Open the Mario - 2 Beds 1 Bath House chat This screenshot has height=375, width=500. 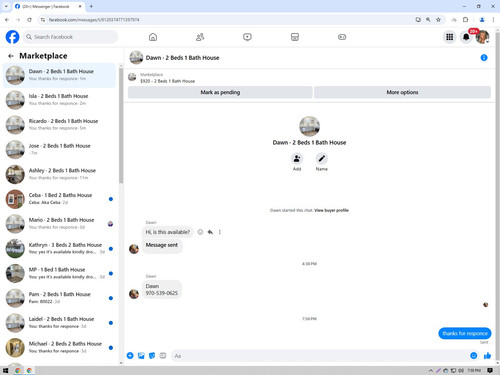coord(59,224)
